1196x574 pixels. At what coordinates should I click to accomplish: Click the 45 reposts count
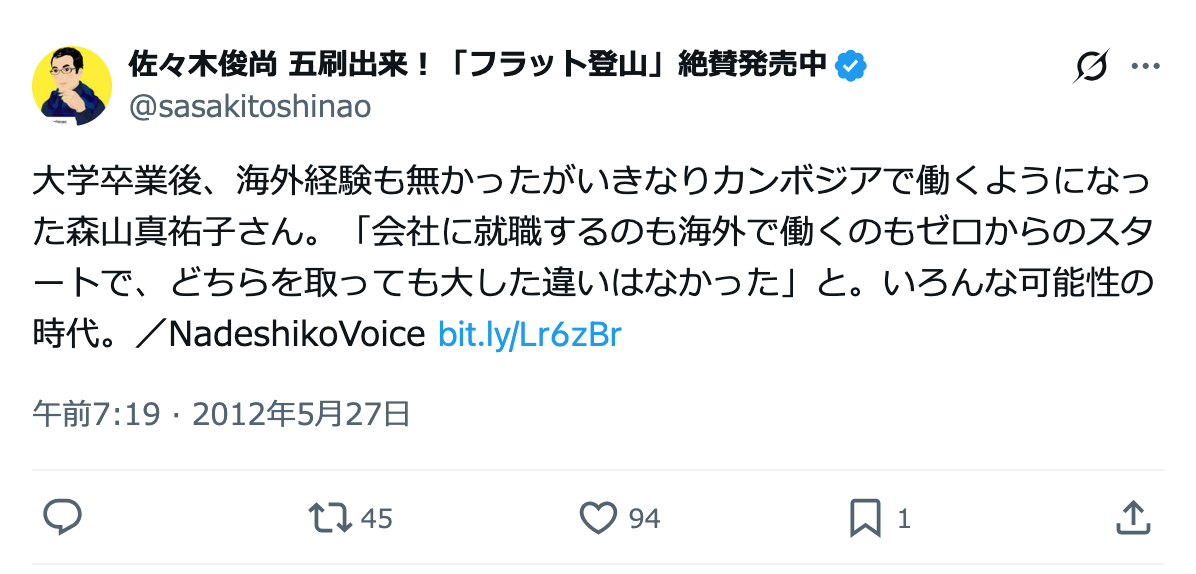[376, 519]
